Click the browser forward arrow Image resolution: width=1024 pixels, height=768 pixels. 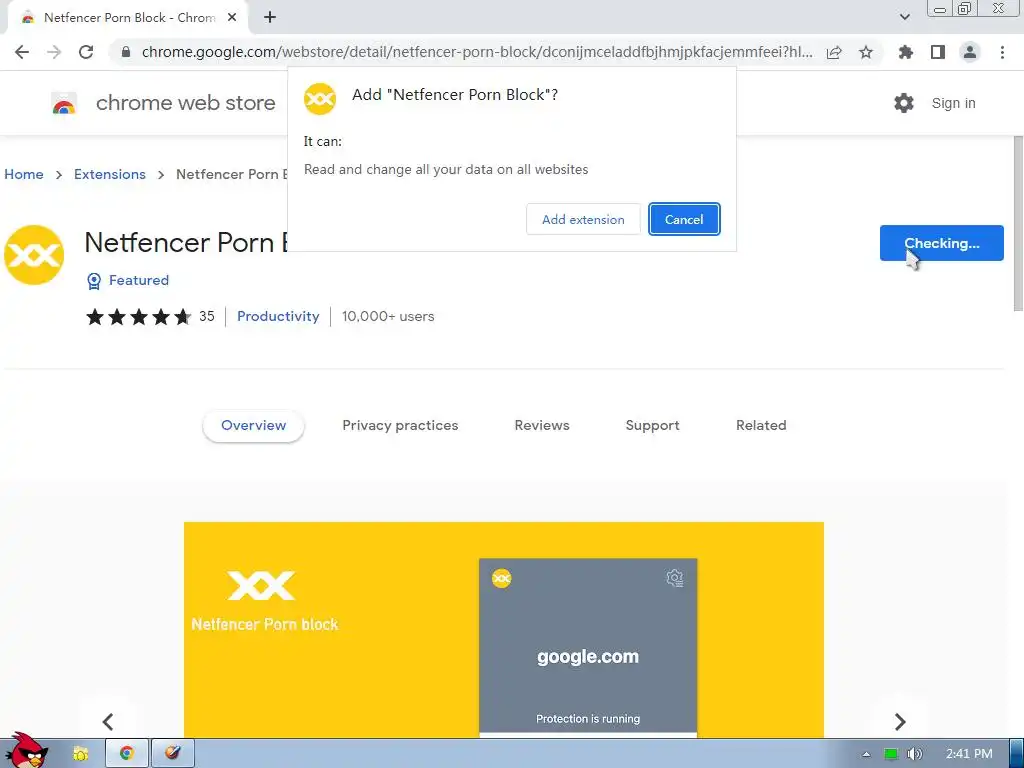(x=54, y=52)
